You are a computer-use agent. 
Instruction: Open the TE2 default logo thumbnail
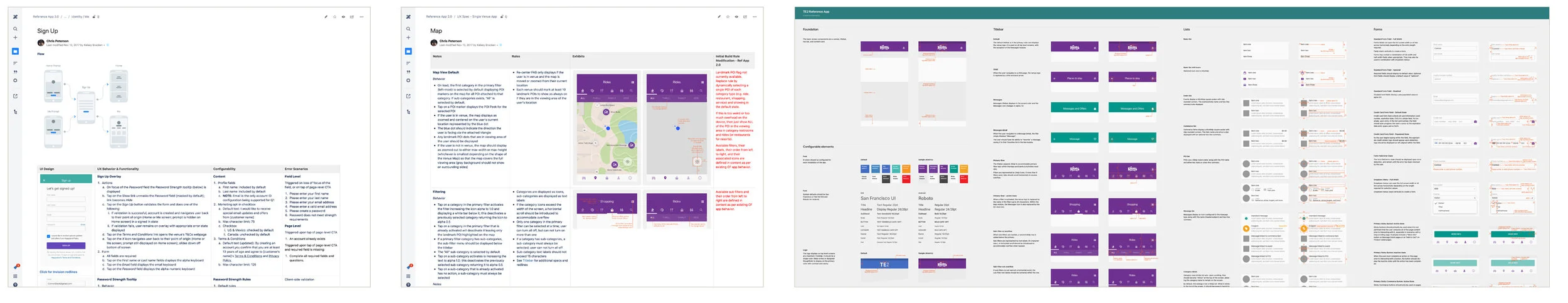pyautogui.click(x=884, y=264)
